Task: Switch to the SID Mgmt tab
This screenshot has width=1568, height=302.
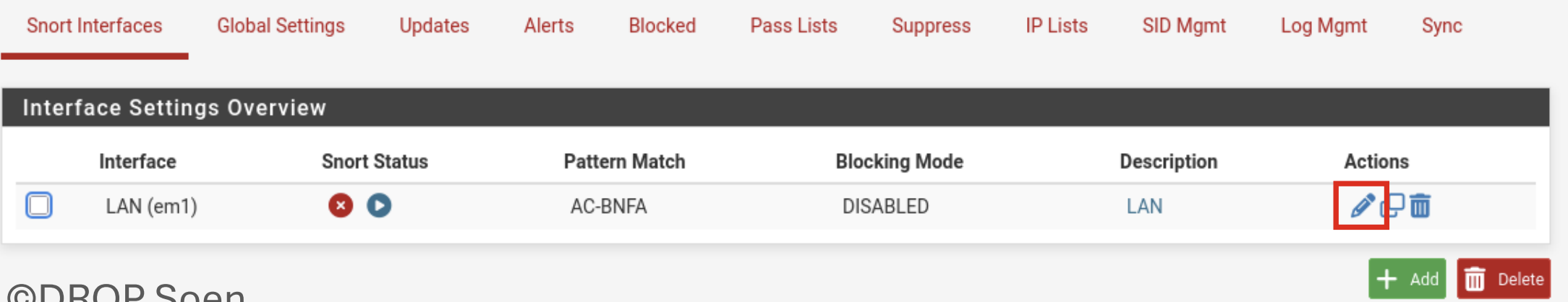Action: [x=1184, y=26]
